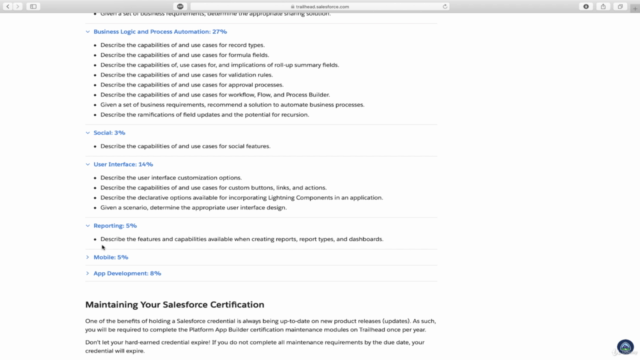Collapse the Social section chevron

(x=88, y=133)
